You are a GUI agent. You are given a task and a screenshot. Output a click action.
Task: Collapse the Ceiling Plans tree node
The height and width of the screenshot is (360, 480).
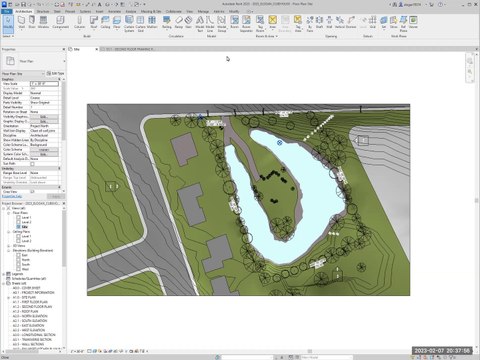[x=9, y=231]
